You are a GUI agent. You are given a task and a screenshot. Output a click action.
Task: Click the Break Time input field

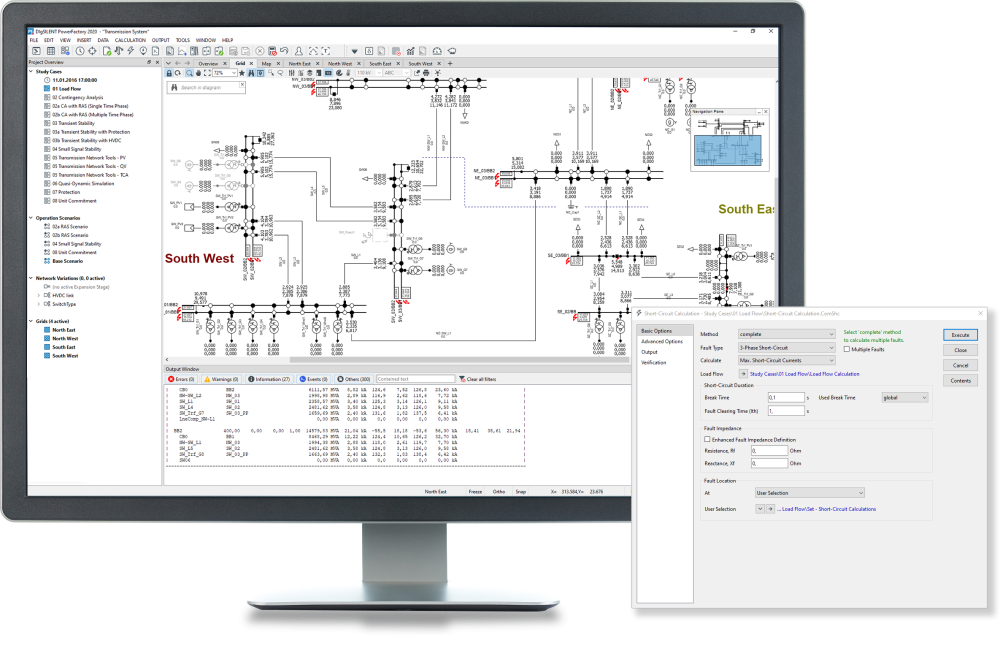(x=786, y=397)
